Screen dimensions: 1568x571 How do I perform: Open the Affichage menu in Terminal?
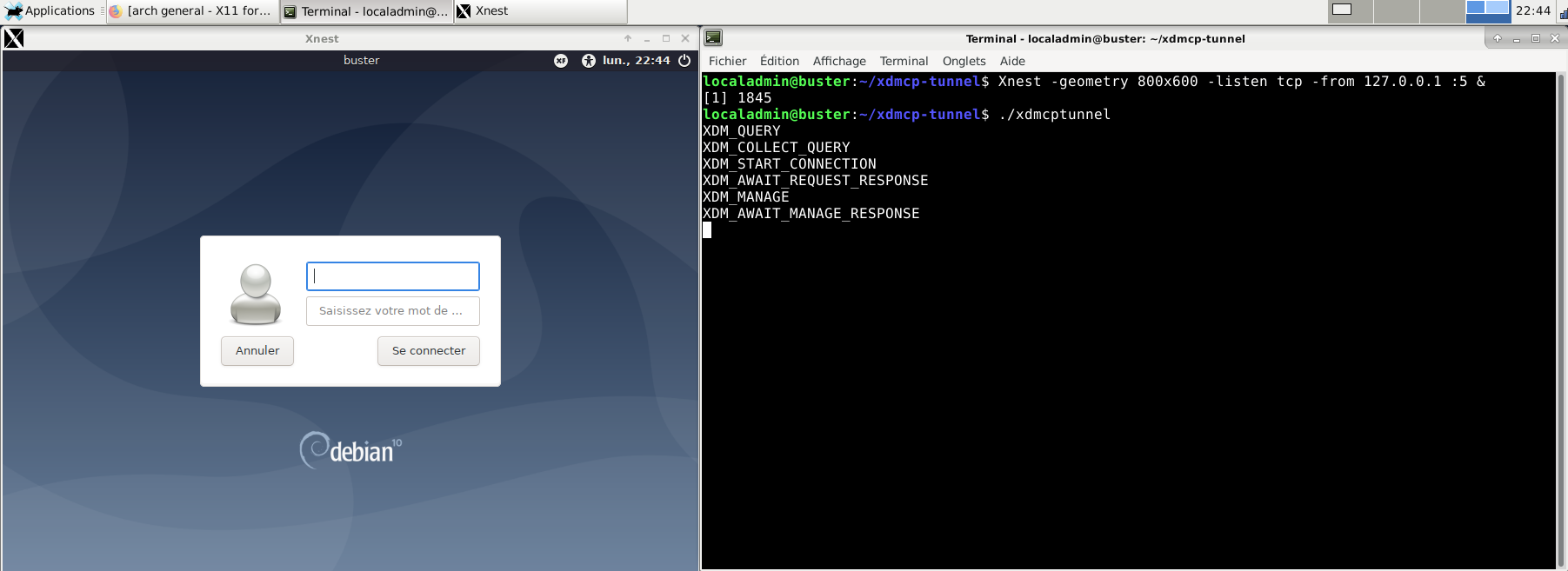839,61
